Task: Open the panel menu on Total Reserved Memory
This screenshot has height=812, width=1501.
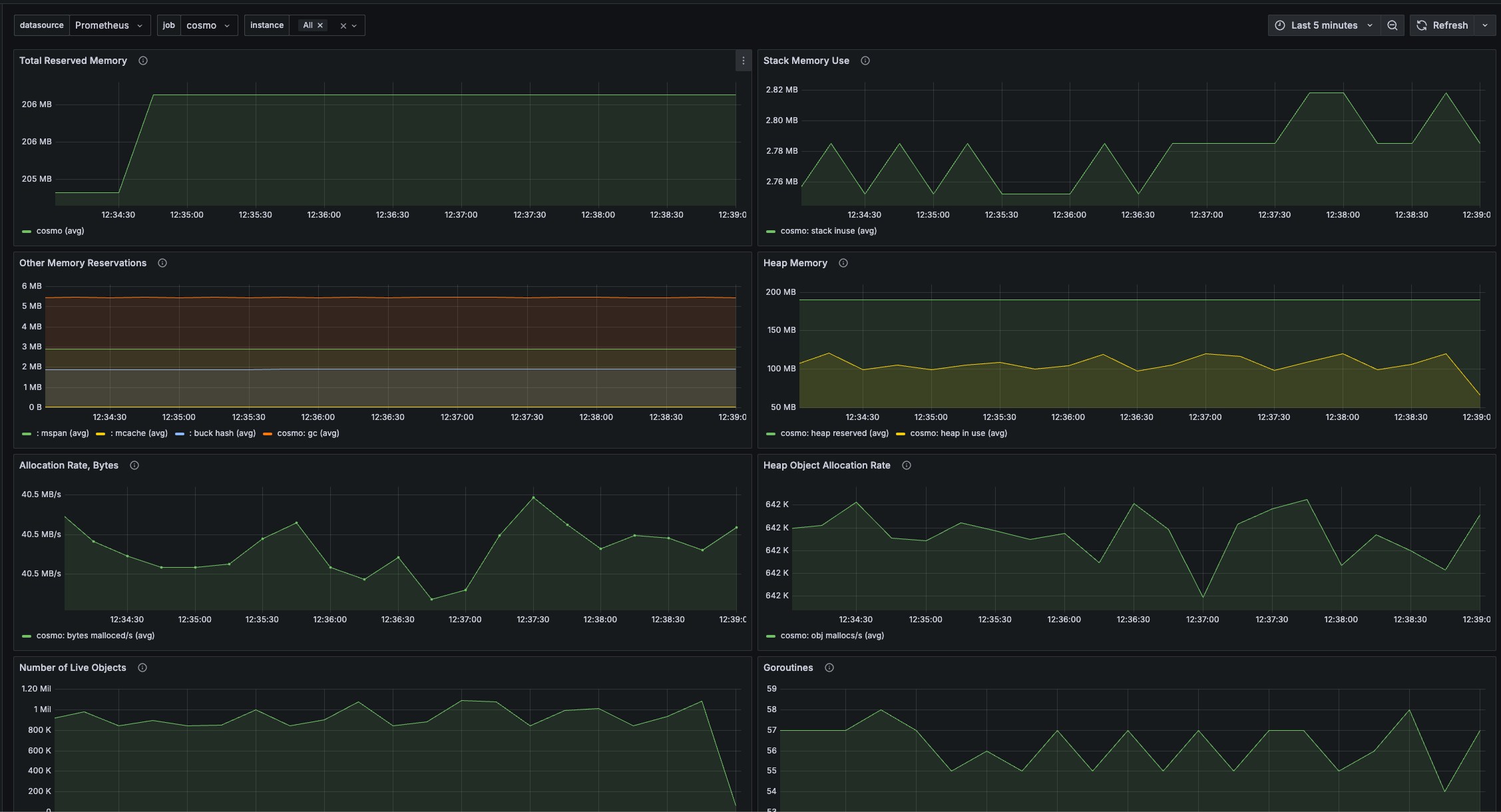Action: [x=744, y=61]
